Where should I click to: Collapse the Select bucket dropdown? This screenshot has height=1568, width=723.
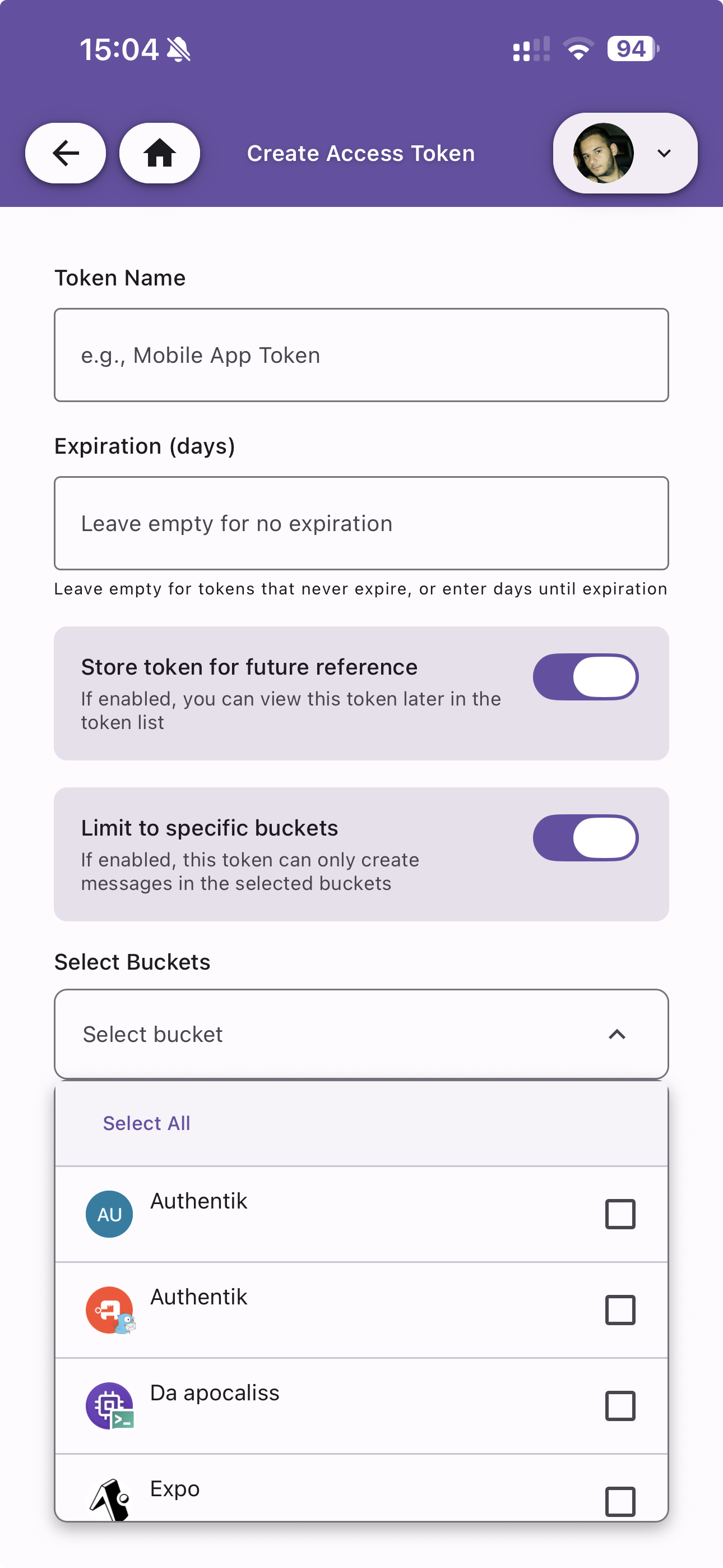[x=617, y=1034]
